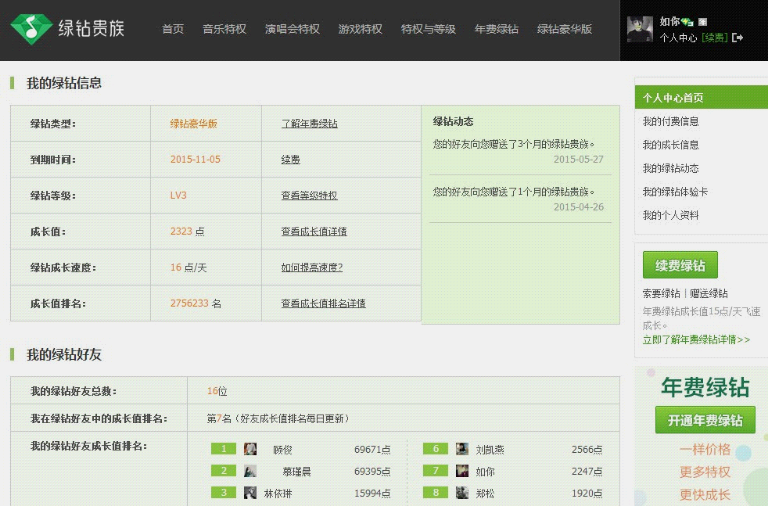Click friend name 郑松 in ranking list

[485, 493]
